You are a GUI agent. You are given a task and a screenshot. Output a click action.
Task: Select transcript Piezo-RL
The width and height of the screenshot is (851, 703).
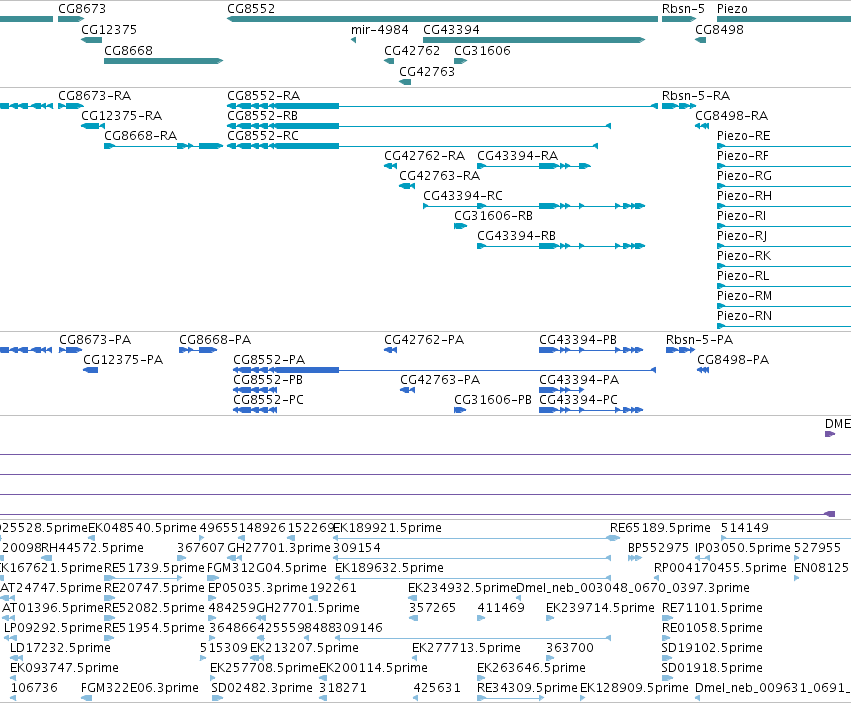pyautogui.click(x=743, y=276)
